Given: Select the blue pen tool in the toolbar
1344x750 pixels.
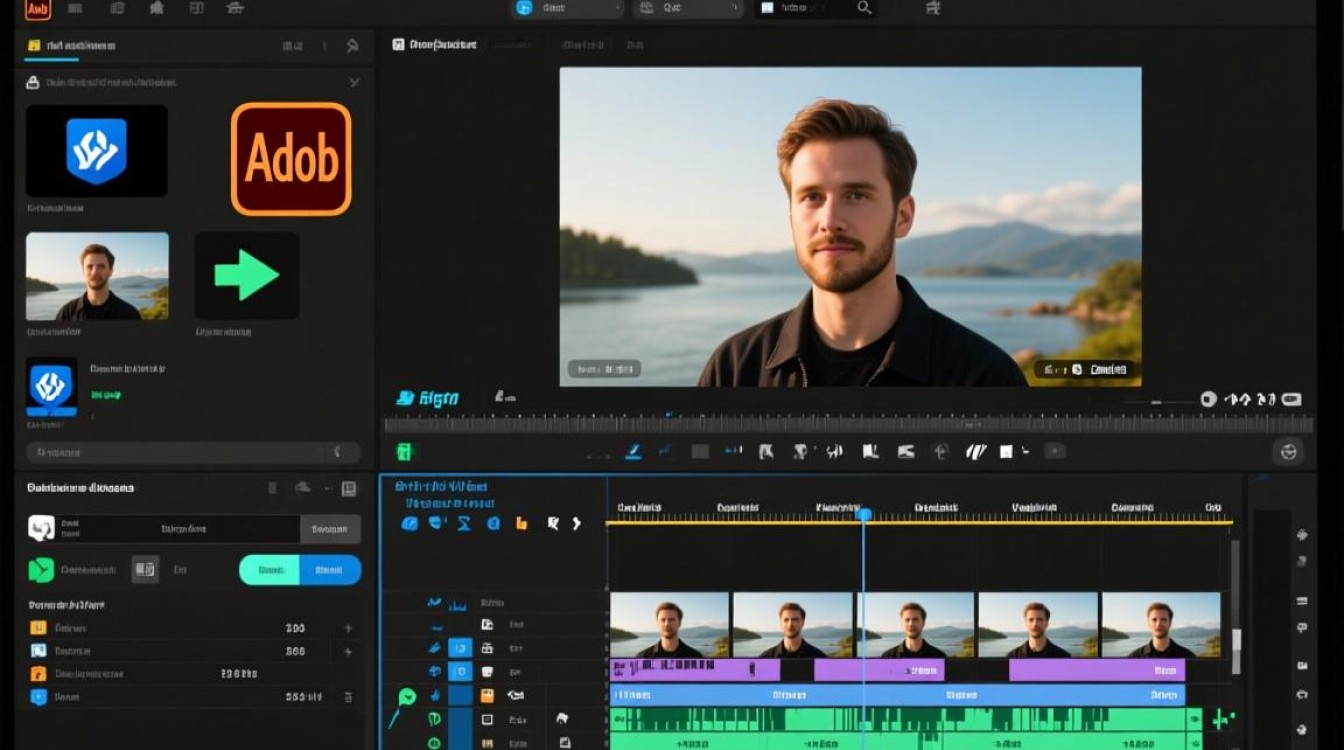Looking at the screenshot, I should point(633,452).
